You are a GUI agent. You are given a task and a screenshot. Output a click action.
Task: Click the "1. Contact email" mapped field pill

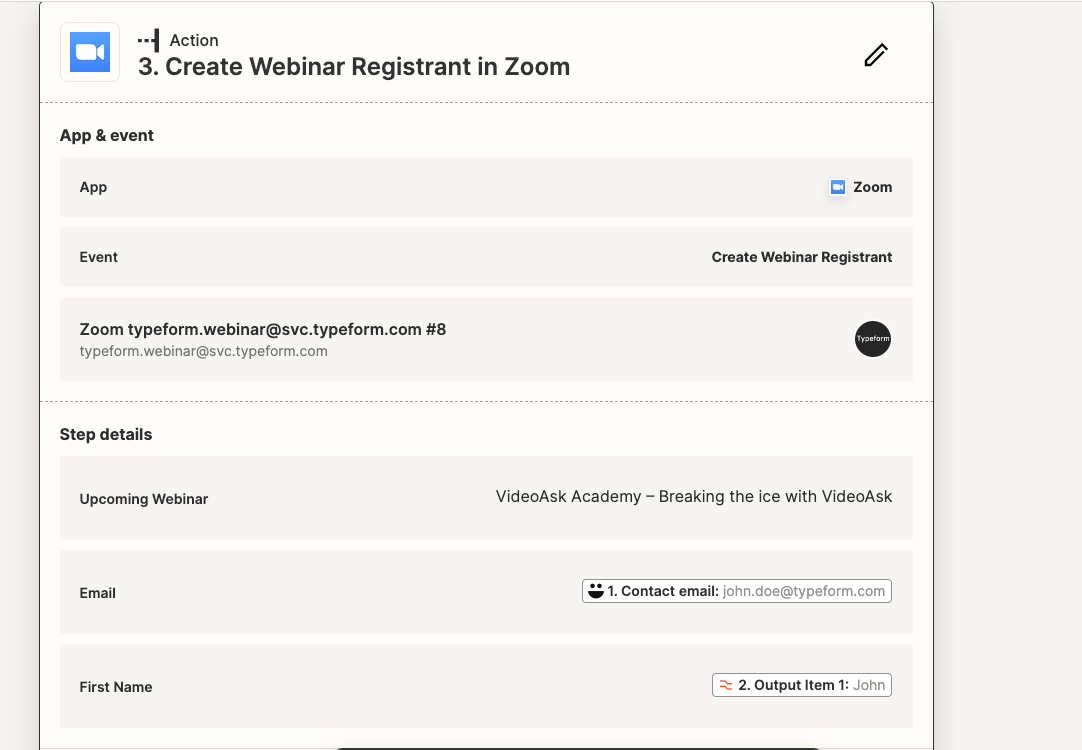(x=737, y=591)
